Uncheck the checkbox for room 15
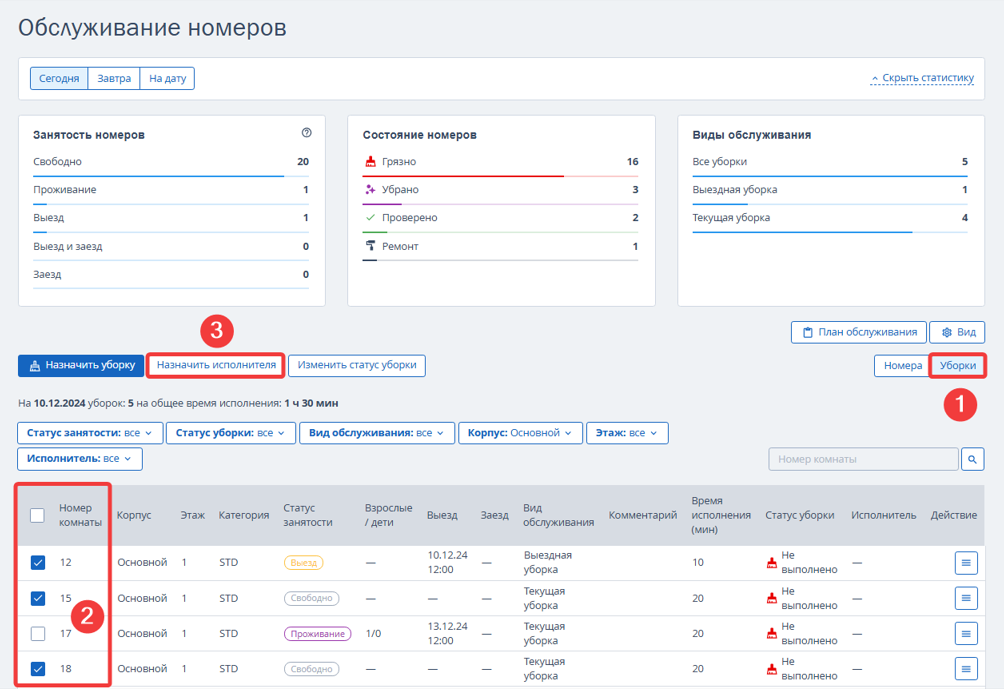Screen dimensions: 1004x689 (x=38, y=598)
